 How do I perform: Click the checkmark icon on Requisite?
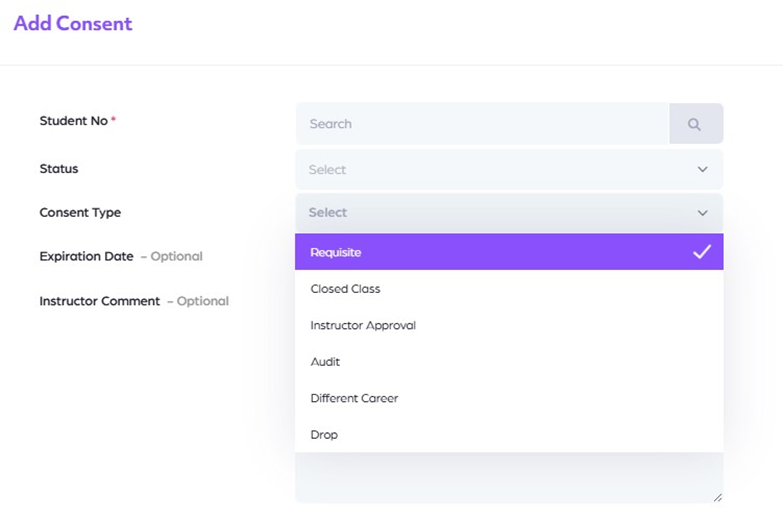(x=702, y=252)
